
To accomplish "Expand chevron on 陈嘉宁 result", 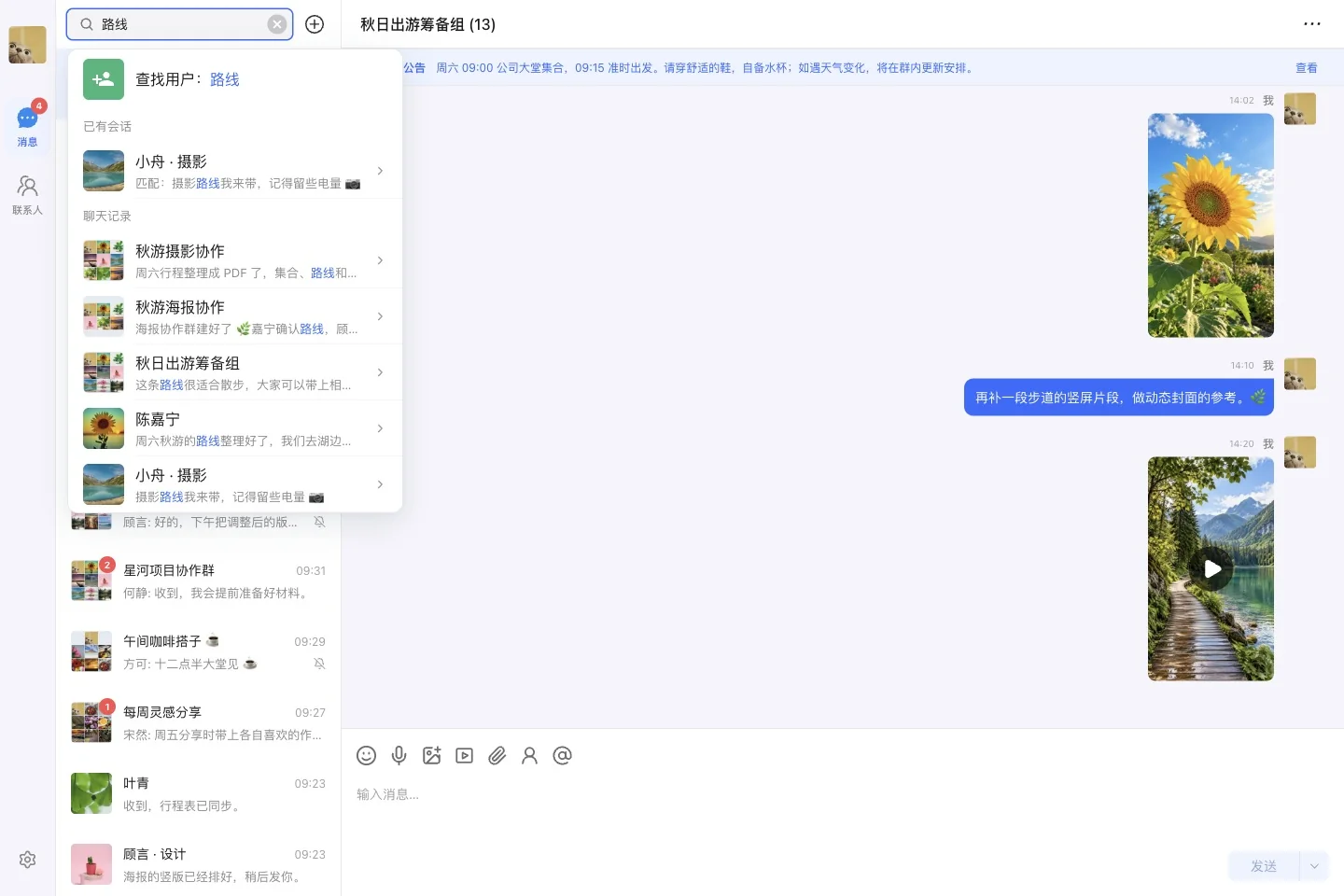I will point(380,428).
